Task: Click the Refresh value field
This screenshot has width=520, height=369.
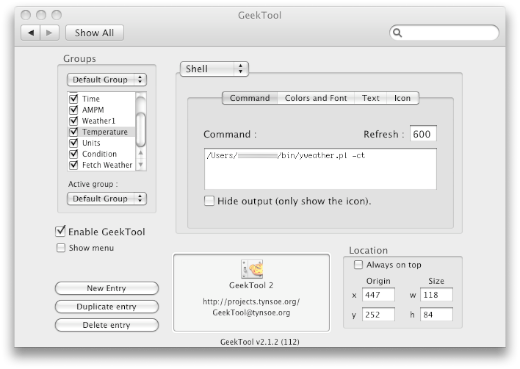Action: [423, 134]
